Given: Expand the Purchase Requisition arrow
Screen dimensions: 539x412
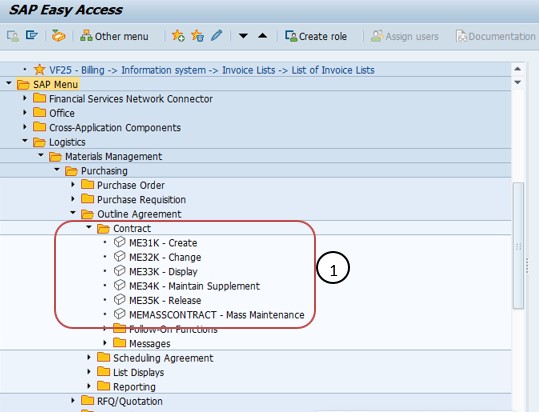Looking at the screenshot, I should click(73, 199).
